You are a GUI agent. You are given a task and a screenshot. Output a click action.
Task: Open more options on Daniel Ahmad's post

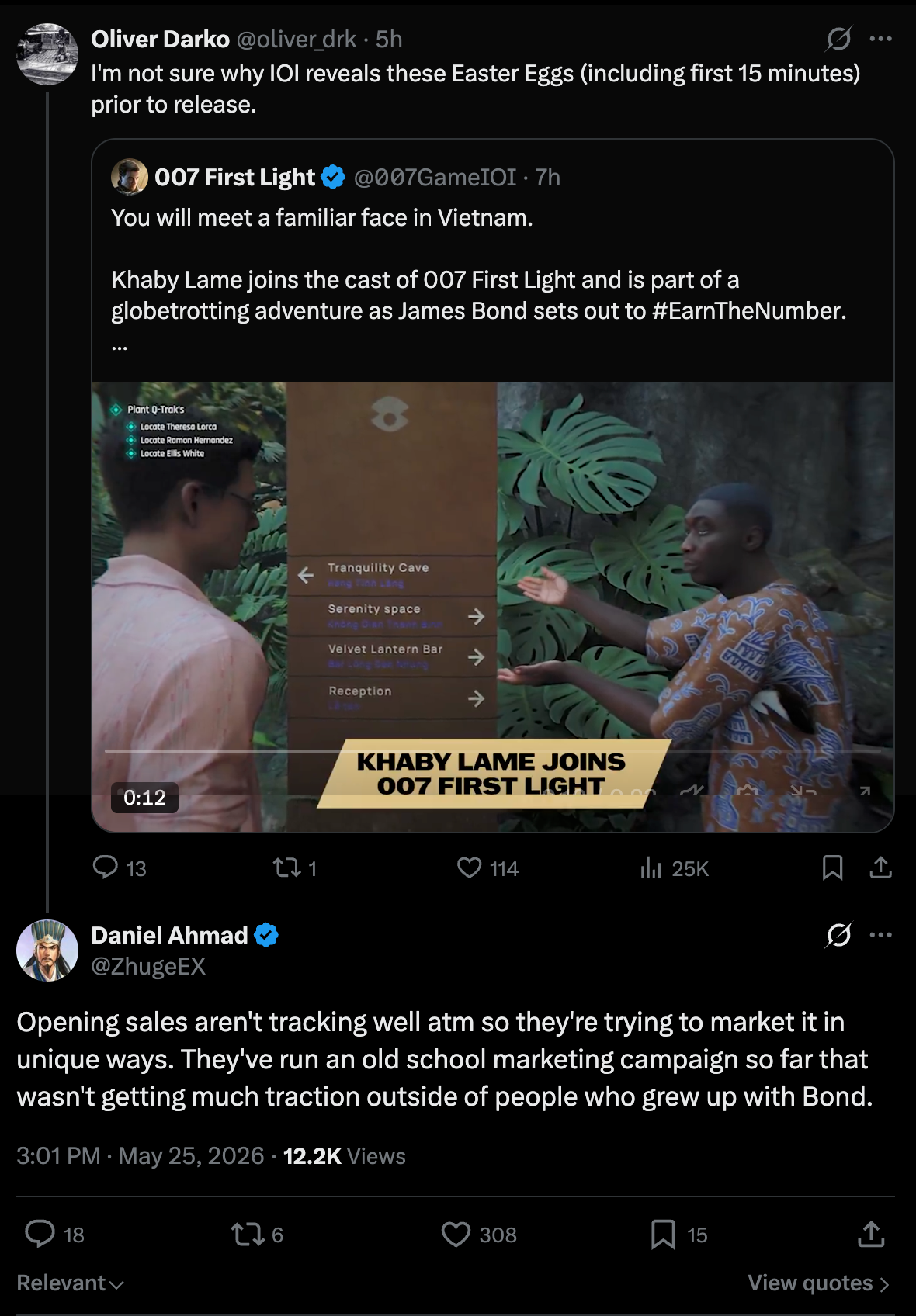tap(880, 935)
